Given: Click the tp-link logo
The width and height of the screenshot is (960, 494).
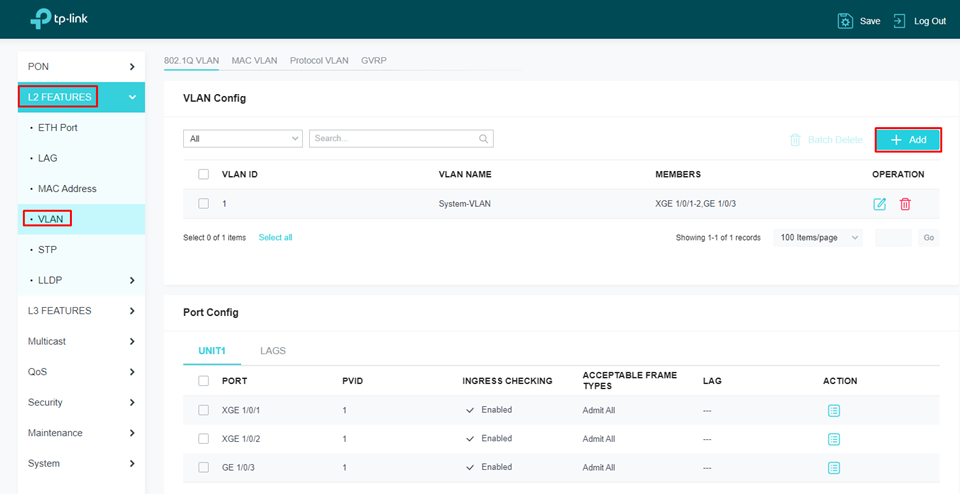Looking at the screenshot, I should pos(59,19).
